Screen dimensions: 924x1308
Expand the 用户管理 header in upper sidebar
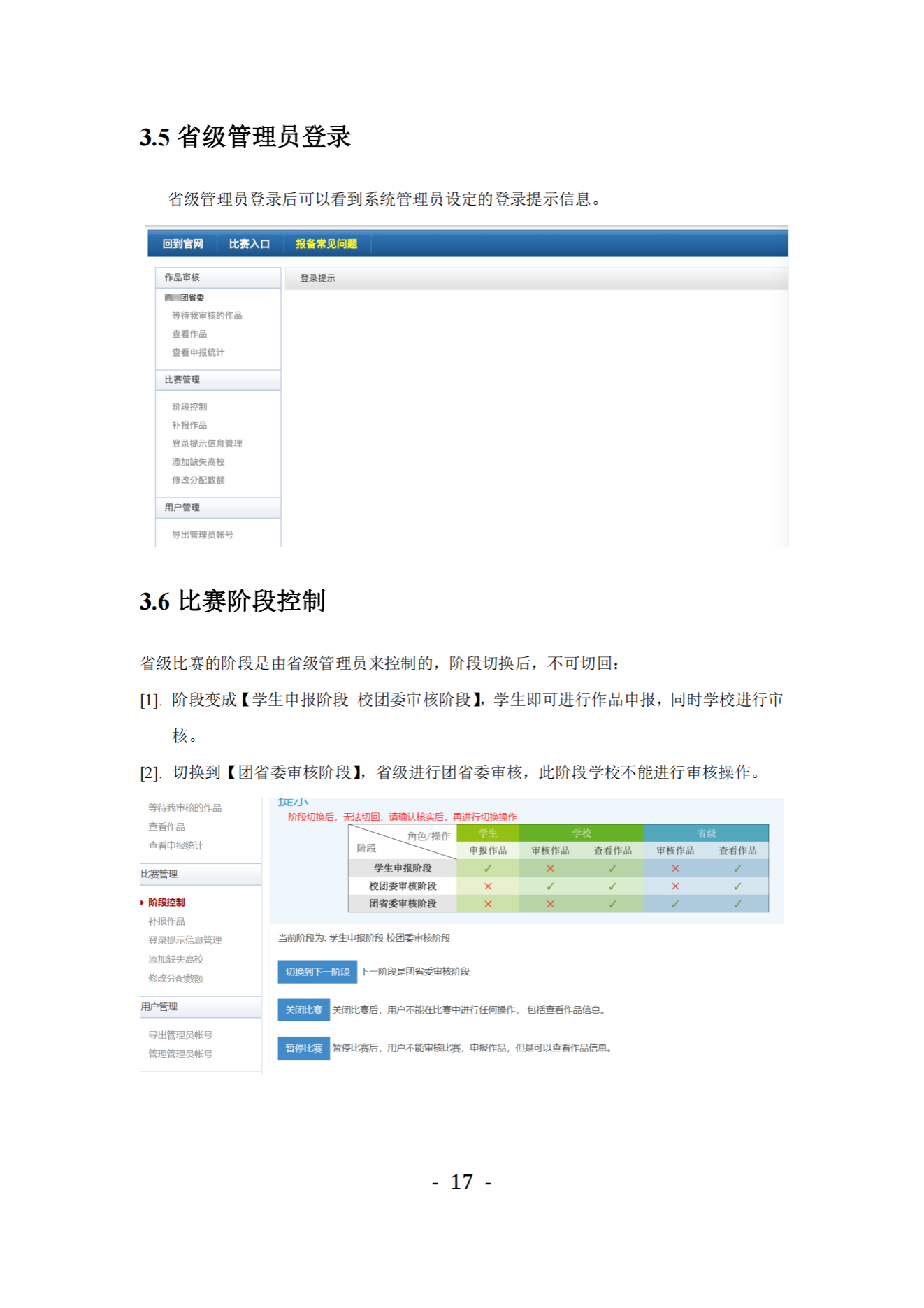(x=182, y=508)
